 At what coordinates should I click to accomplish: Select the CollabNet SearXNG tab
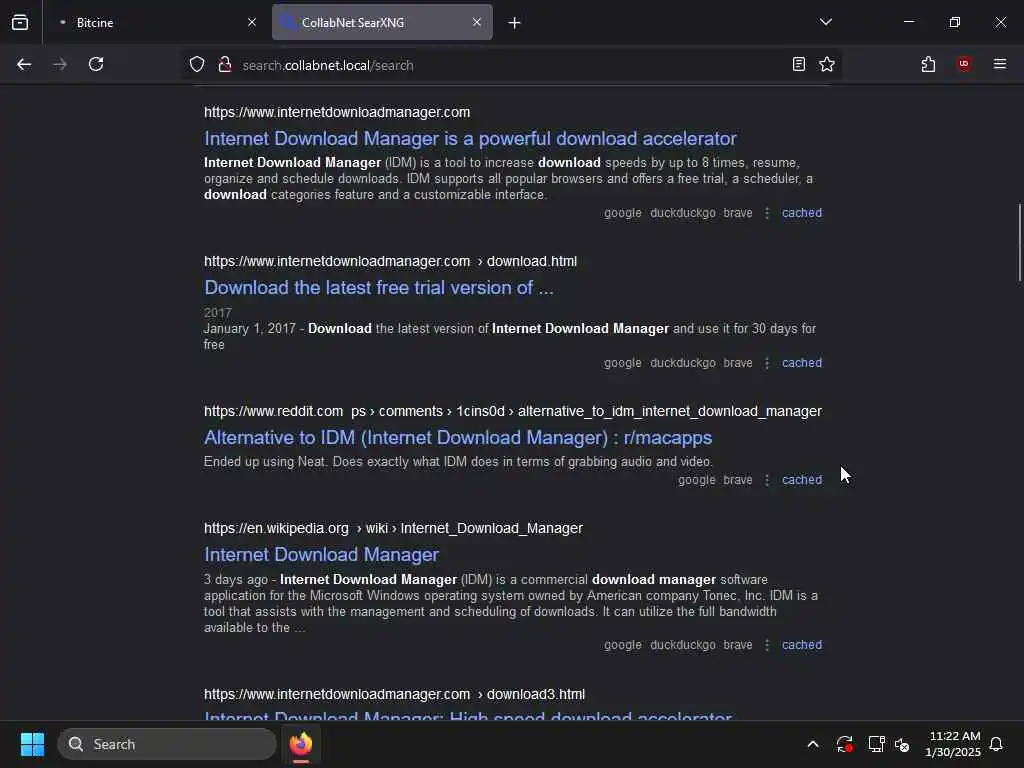382,22
